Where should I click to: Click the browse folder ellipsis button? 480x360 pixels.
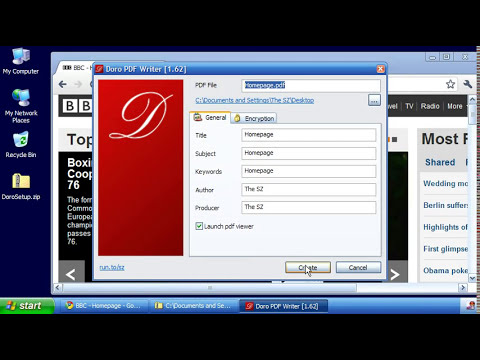pyautogui.click(x=374, y=100)
